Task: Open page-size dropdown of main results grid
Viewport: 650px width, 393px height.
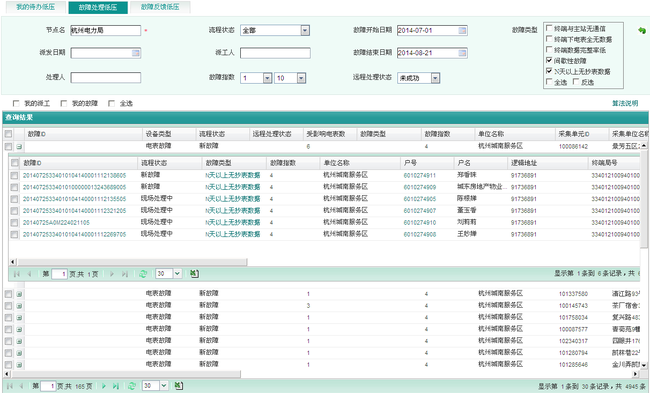Action: click(164, 386)
